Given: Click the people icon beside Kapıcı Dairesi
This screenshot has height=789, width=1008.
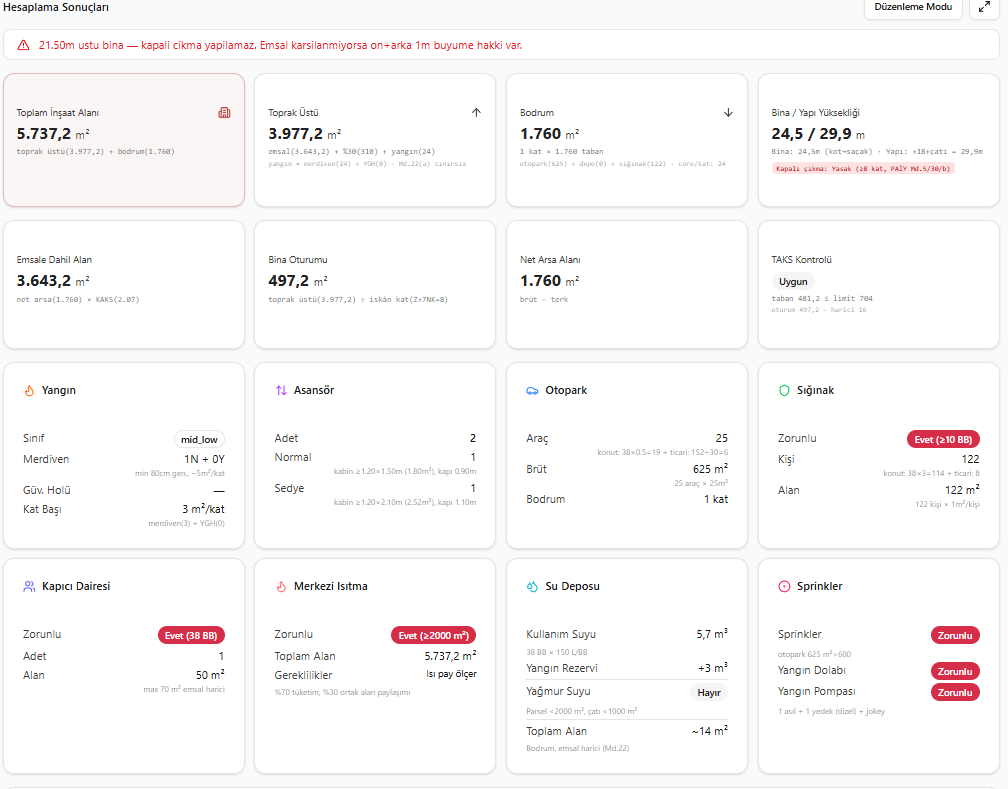Looking at the screenshot, I should coord(29,586).
